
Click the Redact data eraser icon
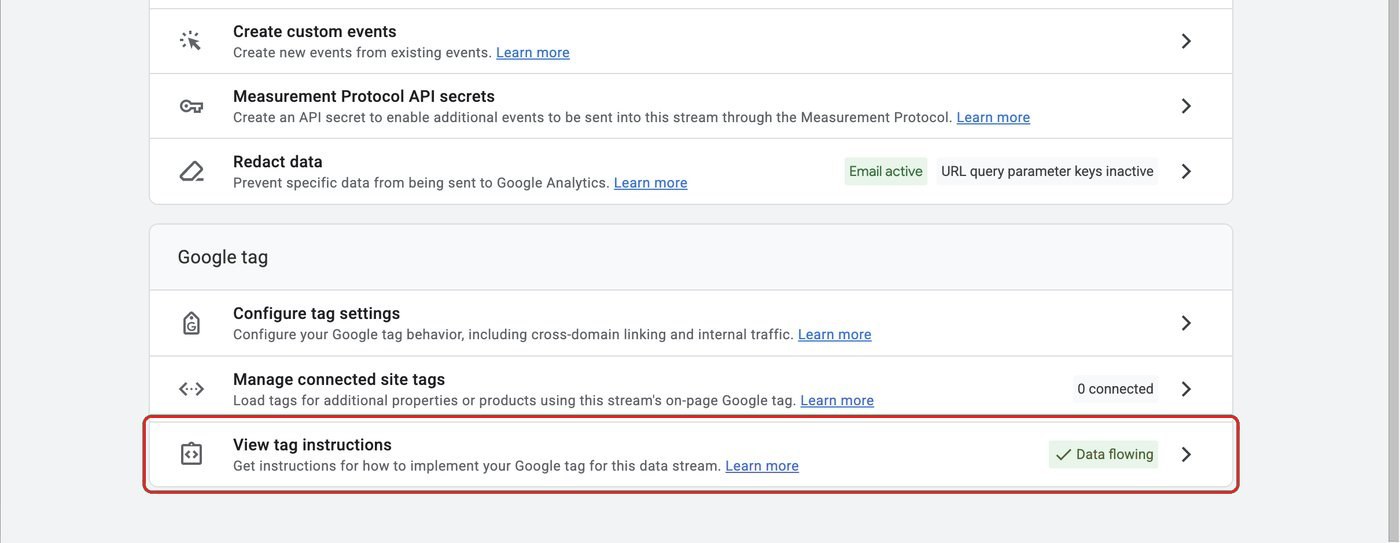tap(191, 171)
